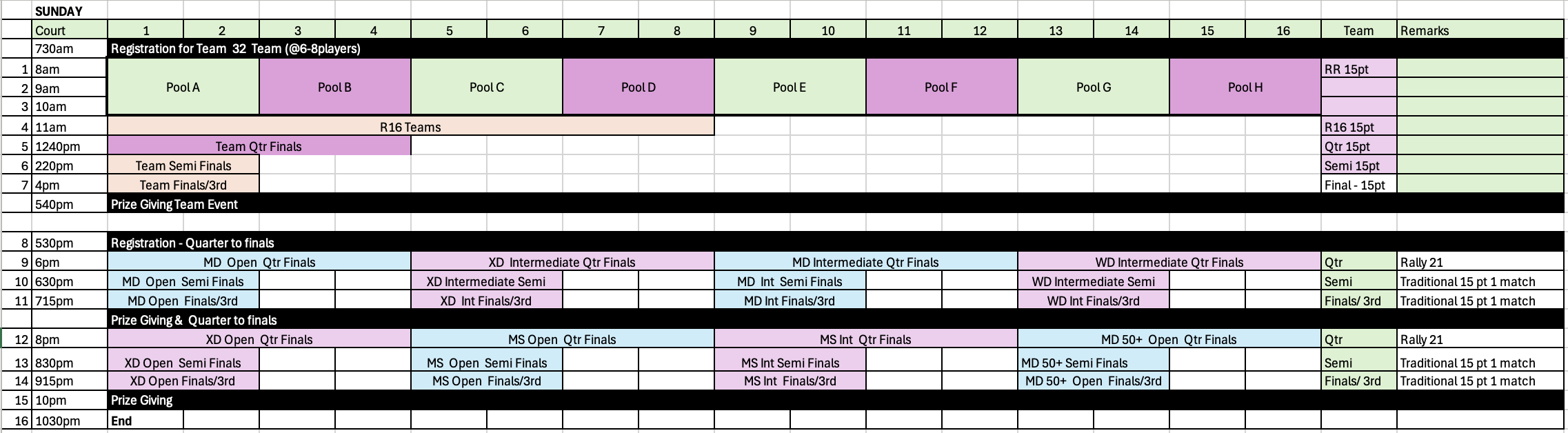This screenshot has height=433, width=1568.
Task: Select the RR 15pt cell
Action: (x=1359, y=68)
